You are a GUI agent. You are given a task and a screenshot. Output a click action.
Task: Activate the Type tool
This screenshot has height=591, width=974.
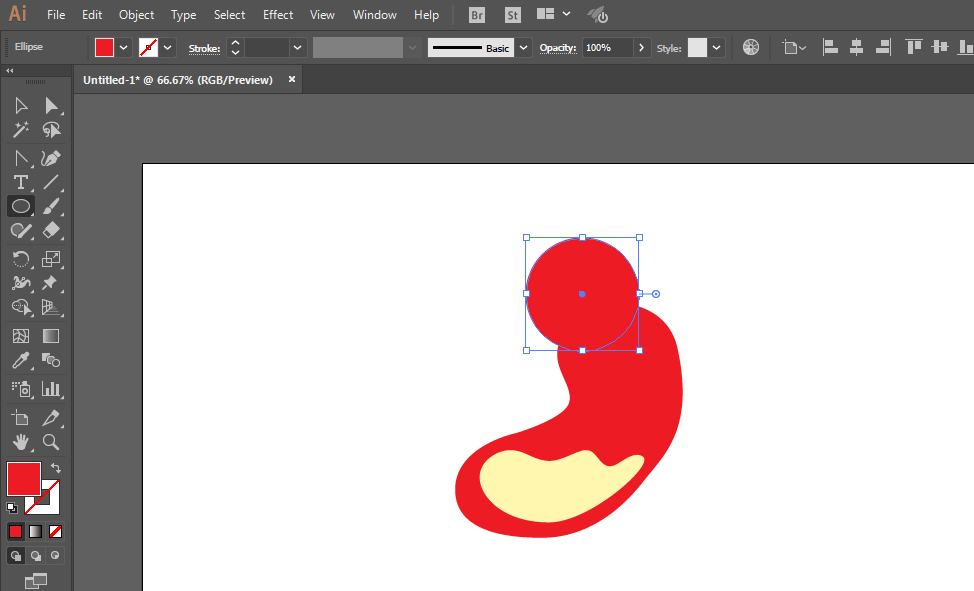click(x=20, y=182)
